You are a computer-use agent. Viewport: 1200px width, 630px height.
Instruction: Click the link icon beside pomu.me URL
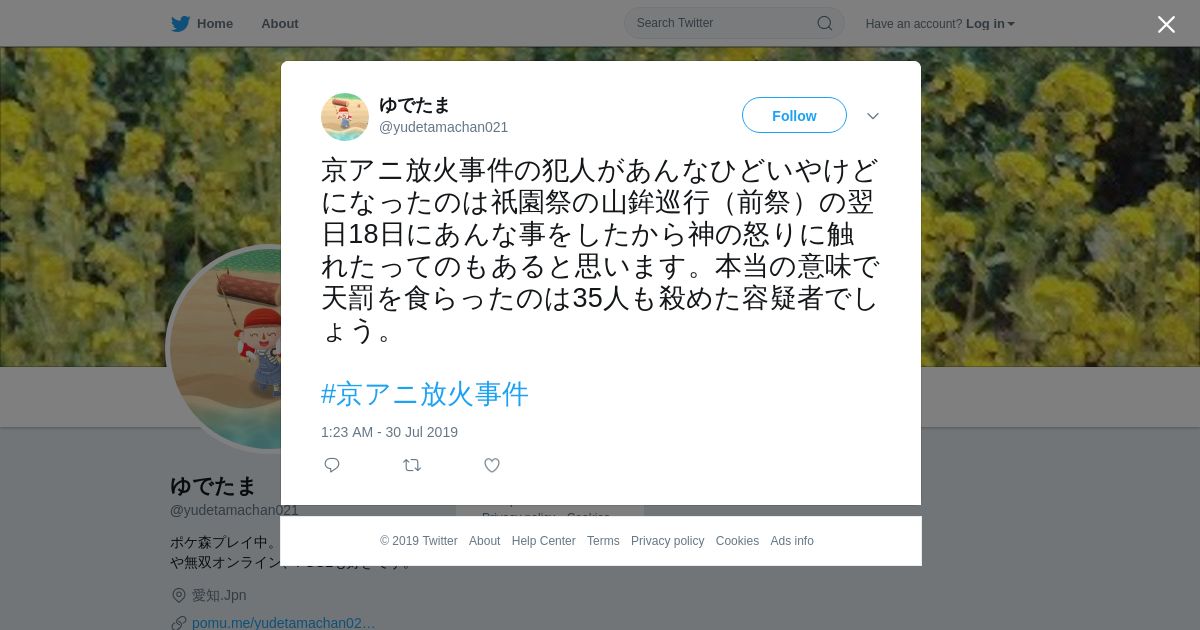[179, 623]
